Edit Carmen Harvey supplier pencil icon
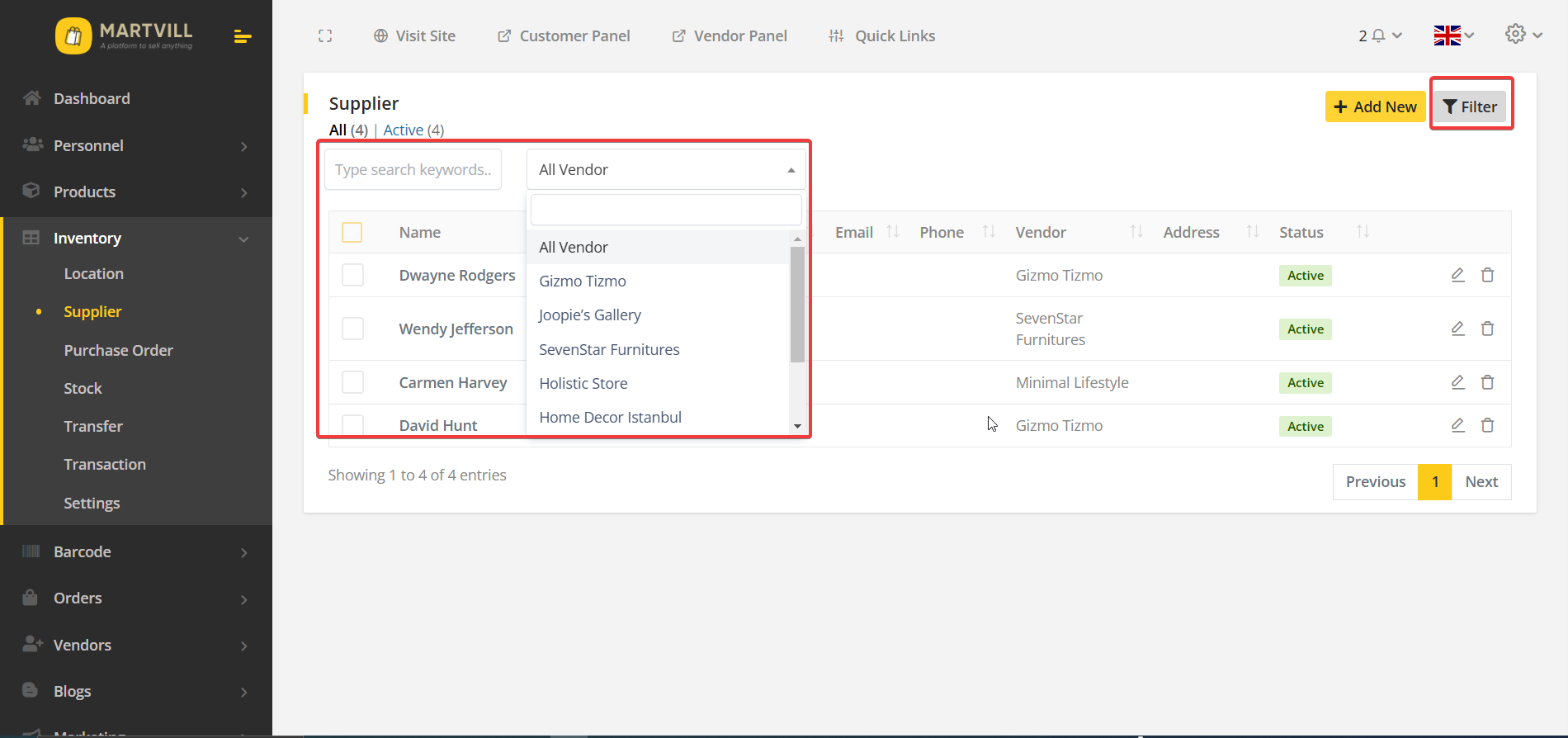Viewport: 1568px width, 738px height. [1458, 382]
